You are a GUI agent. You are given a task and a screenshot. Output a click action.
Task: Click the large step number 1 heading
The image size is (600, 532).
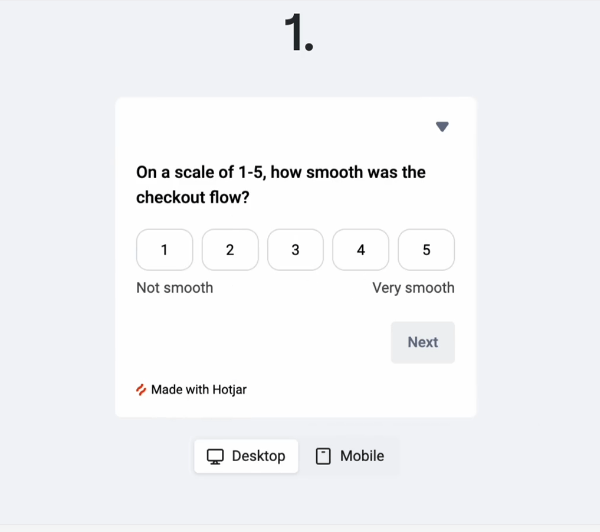pyautogui.click(x=299, y=33)
